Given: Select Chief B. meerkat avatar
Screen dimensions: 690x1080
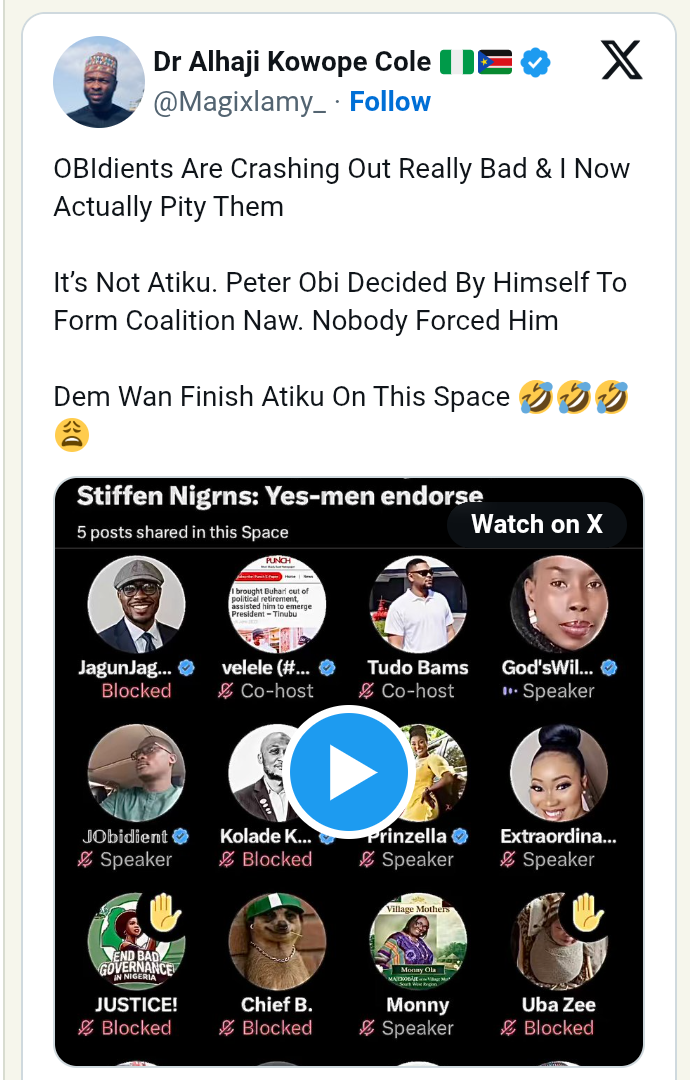Looking at the screenshot, I should [x=277, y=941].
